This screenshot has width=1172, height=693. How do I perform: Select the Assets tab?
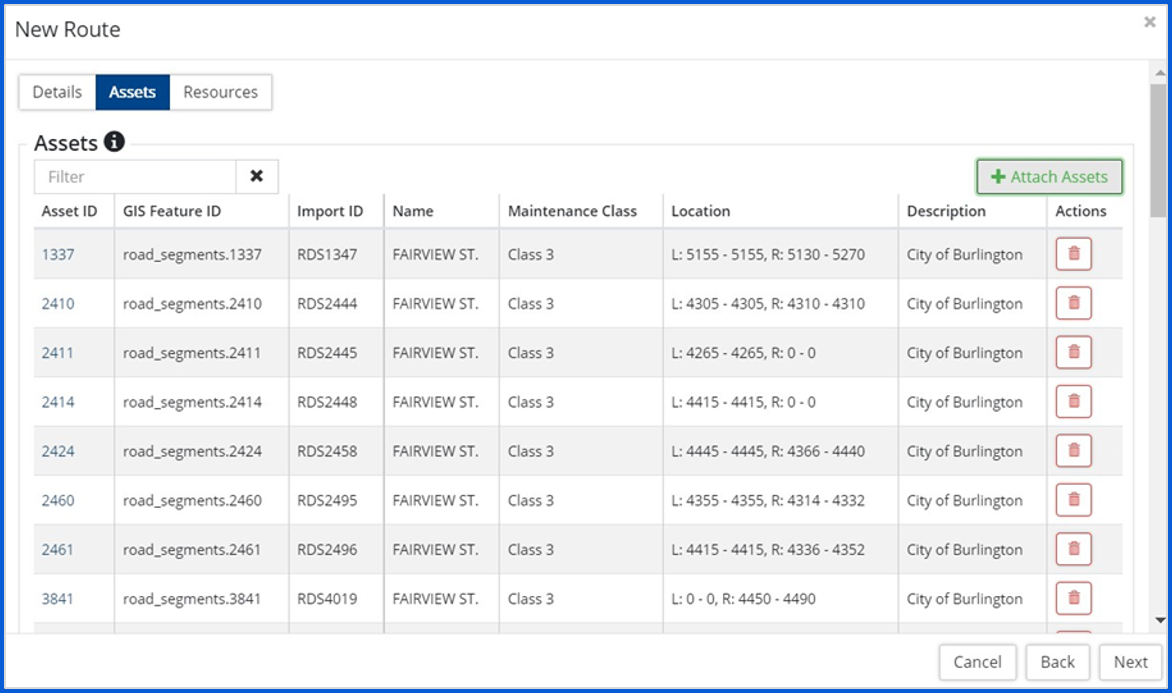coord(132,92)
